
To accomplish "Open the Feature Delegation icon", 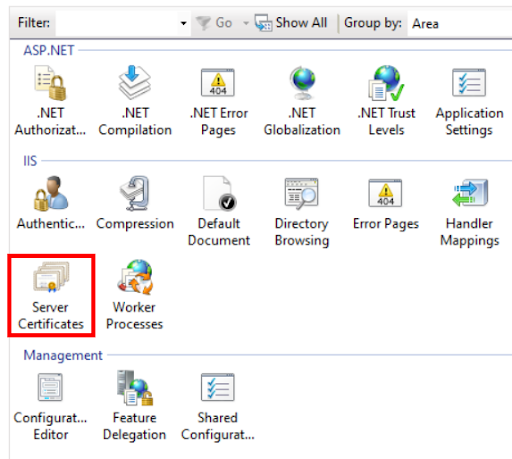I will pos(134,406).
